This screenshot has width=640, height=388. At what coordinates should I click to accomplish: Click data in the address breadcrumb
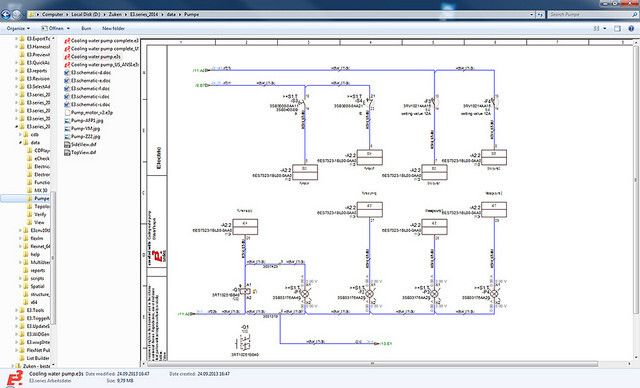tap(171, 14)
